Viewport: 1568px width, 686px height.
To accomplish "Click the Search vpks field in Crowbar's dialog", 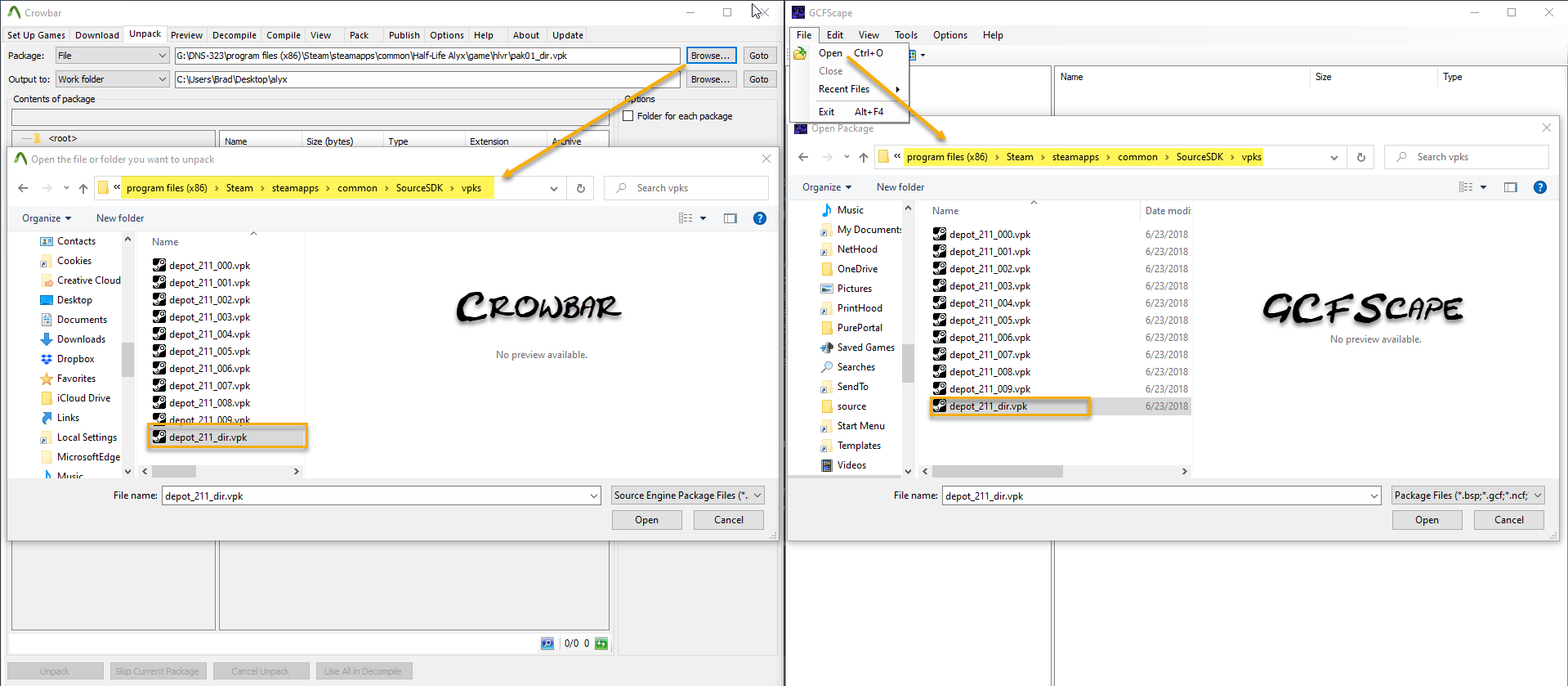I will click(686, 188).
